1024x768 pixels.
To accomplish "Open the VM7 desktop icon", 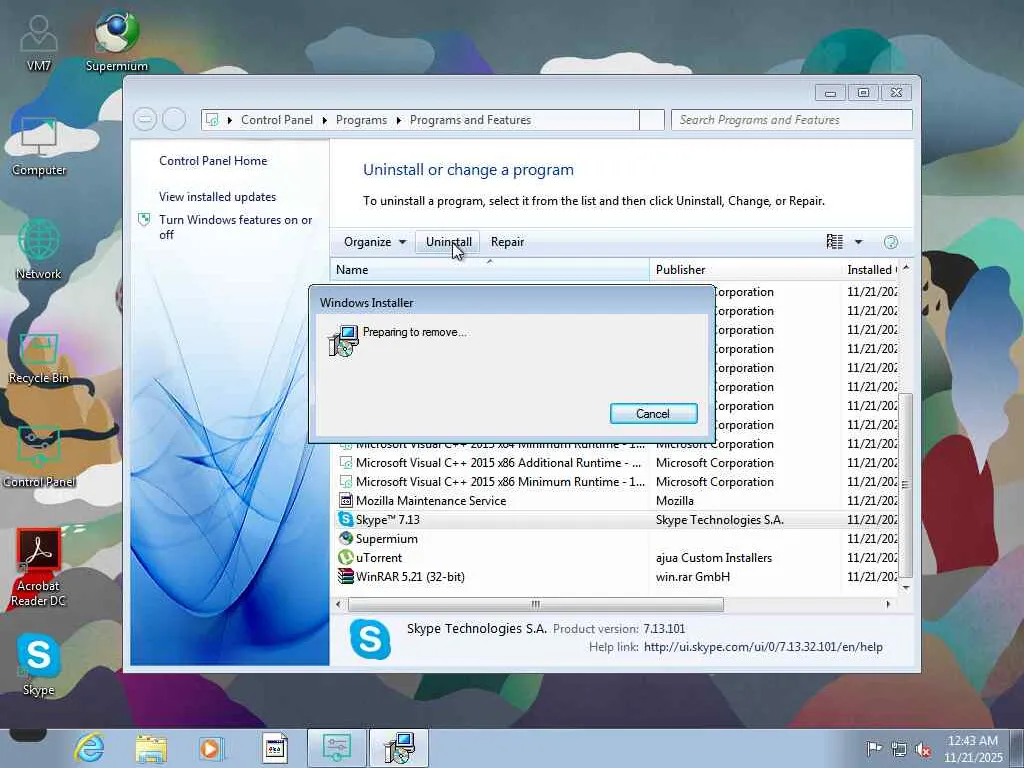I will (x=39, y=42).
